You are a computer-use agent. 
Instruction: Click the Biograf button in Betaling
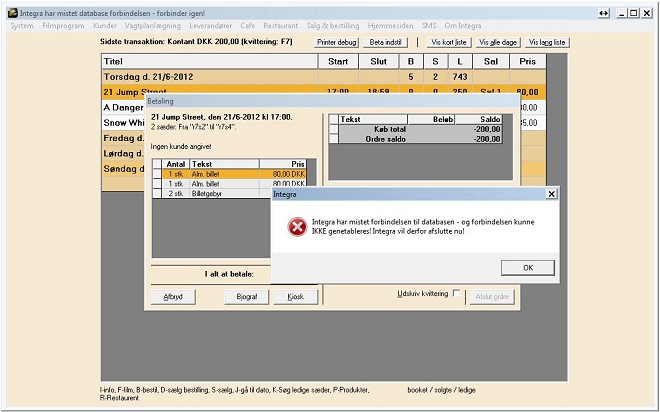click(x=247, y=297)
